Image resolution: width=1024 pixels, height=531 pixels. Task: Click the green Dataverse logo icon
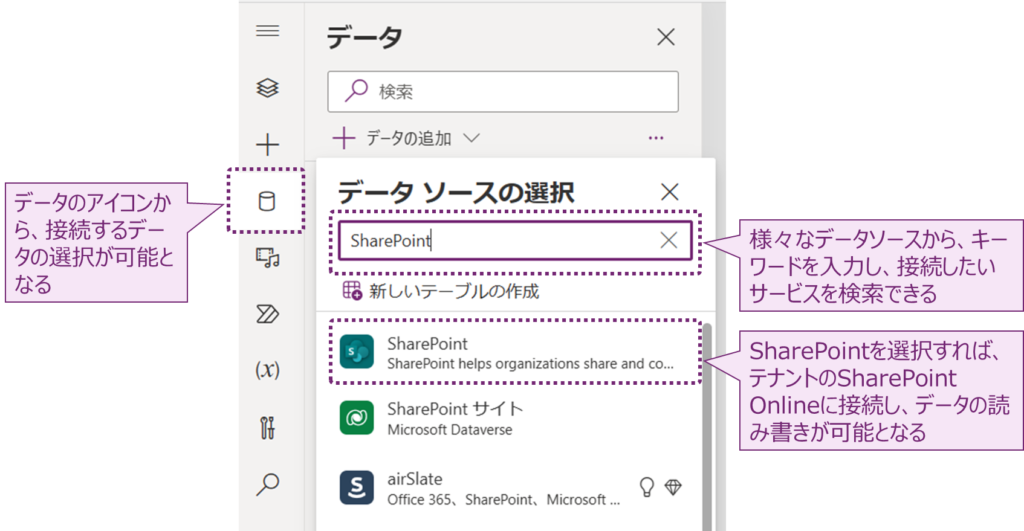(x=357, y=418)
